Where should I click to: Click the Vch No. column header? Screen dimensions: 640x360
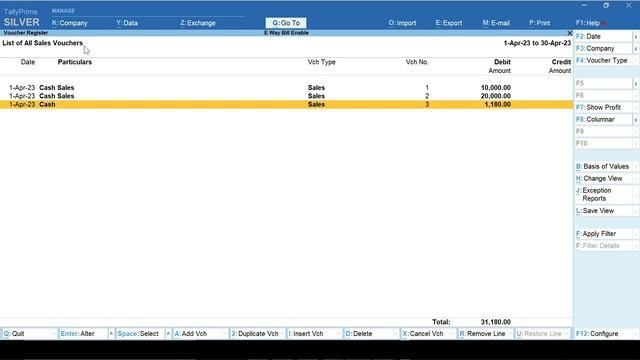coord(417,62)
